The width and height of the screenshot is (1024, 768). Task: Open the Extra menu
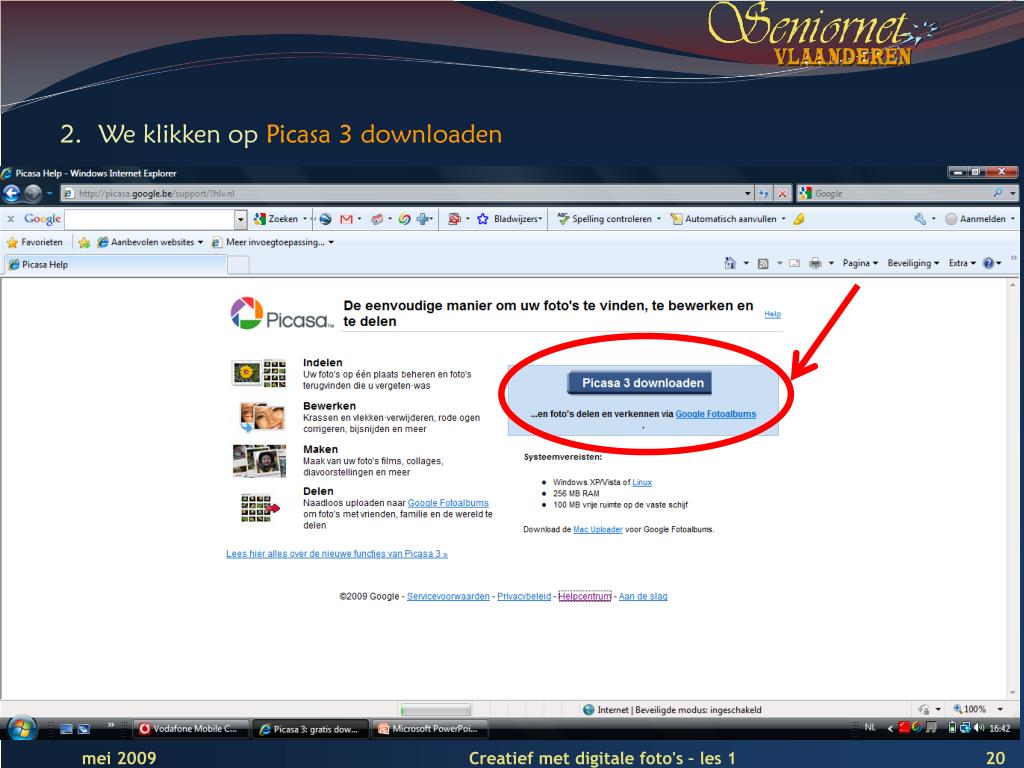tap(962, 263)
